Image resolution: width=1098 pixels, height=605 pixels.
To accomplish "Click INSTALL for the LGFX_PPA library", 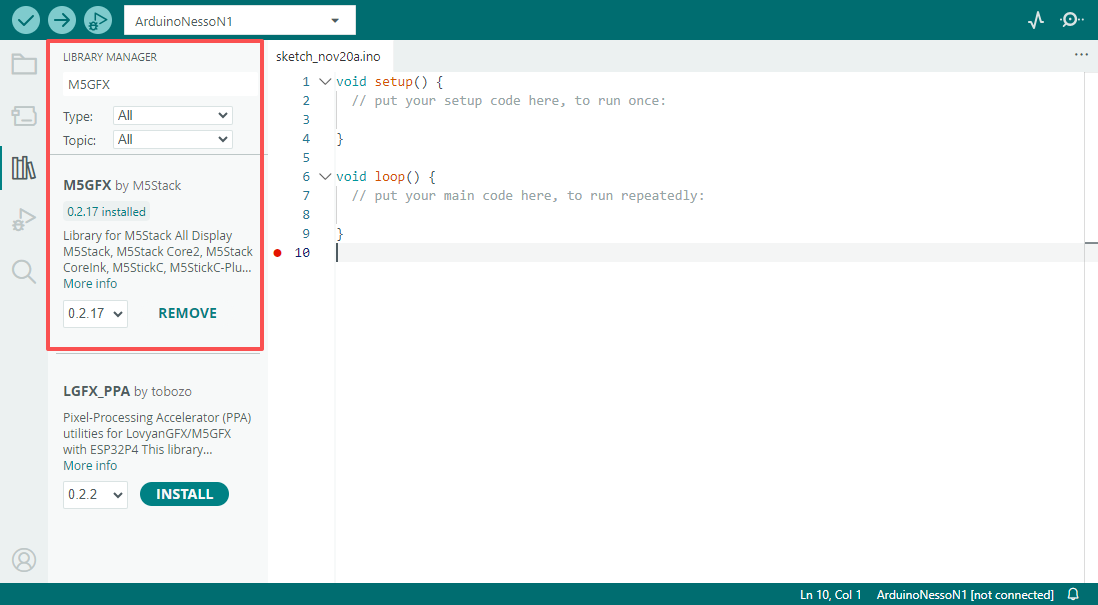I will coord(184,494).
